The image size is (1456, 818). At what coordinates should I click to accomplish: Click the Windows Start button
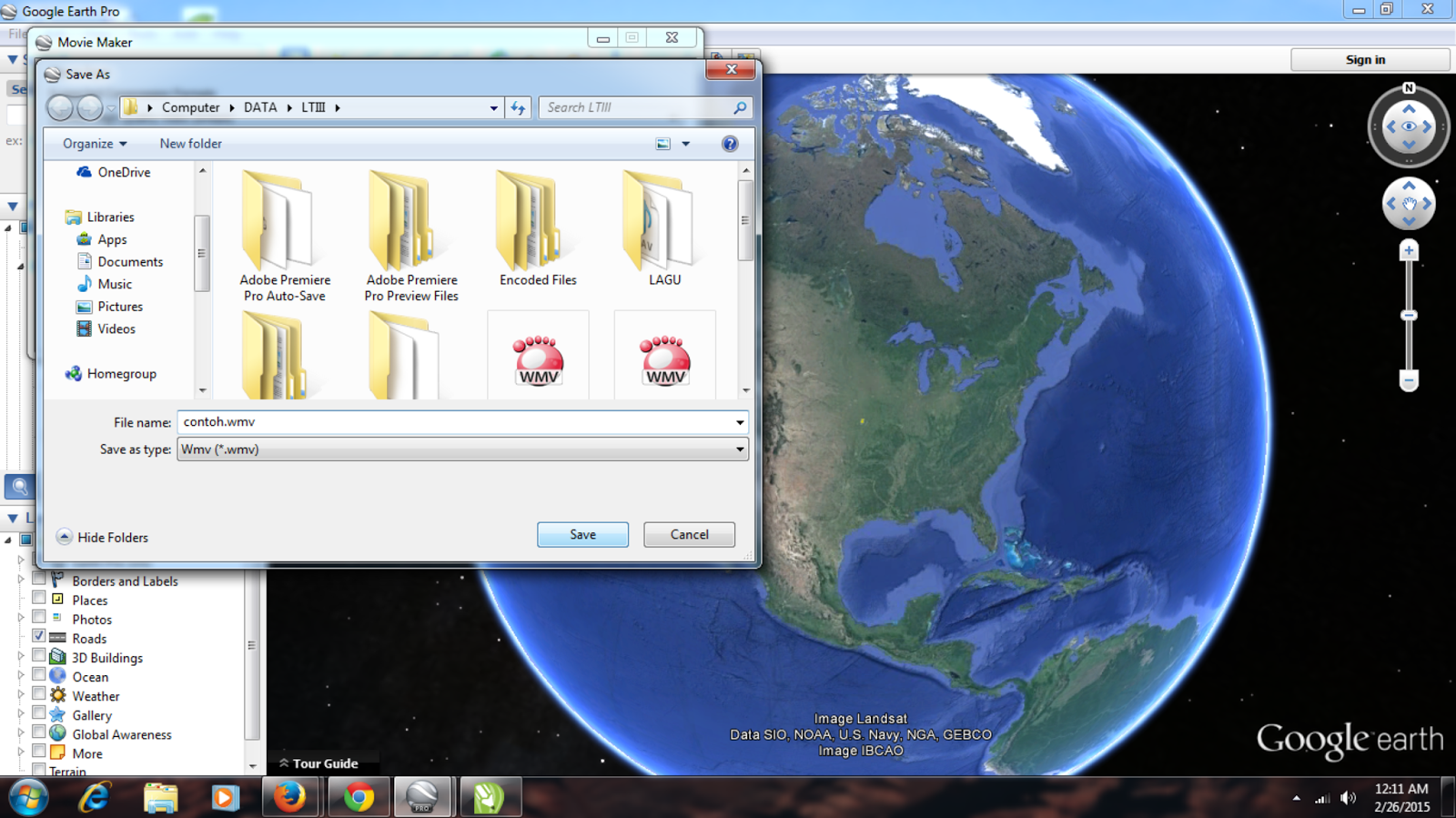click(x=28, y=798)
